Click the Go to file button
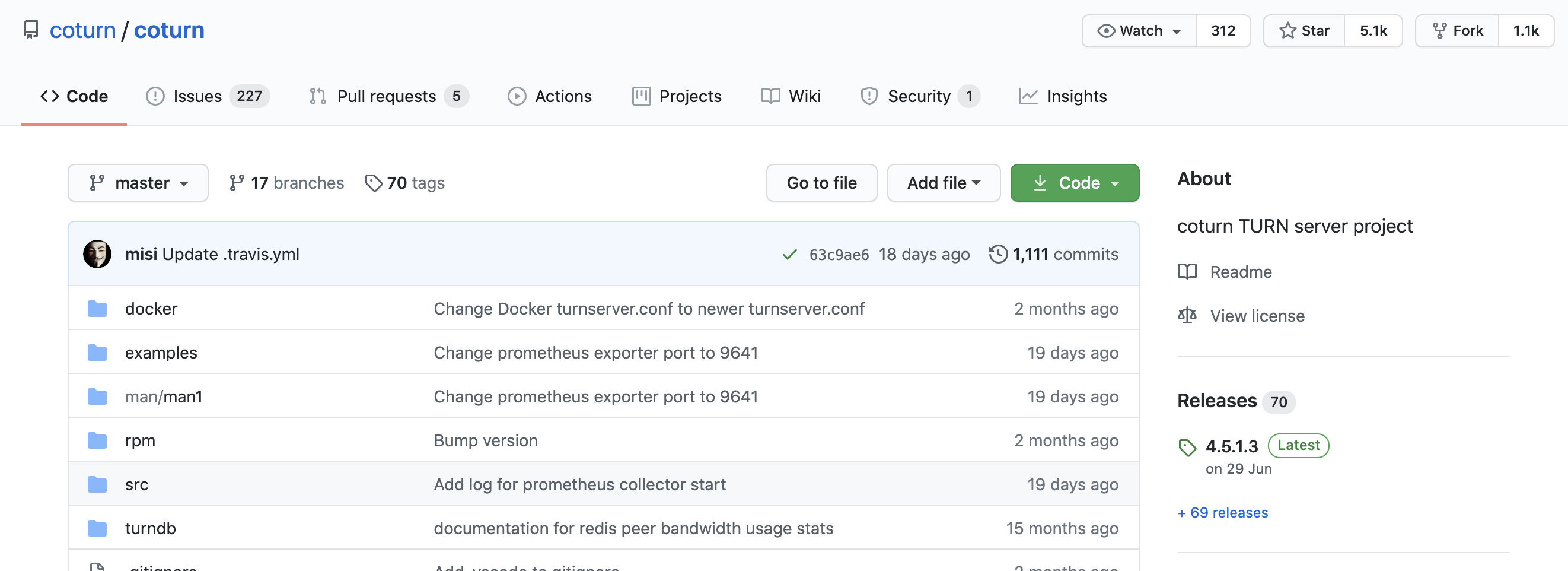This screenshot has width=1568, height=571. click(x=821, y=183)
